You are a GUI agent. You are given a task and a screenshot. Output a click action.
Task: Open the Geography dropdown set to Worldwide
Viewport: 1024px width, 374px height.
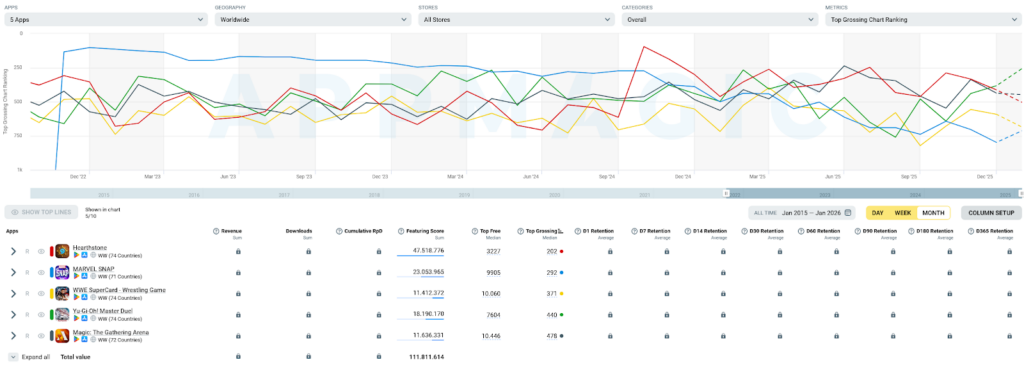pyautogui.click(x=313, y=20)
